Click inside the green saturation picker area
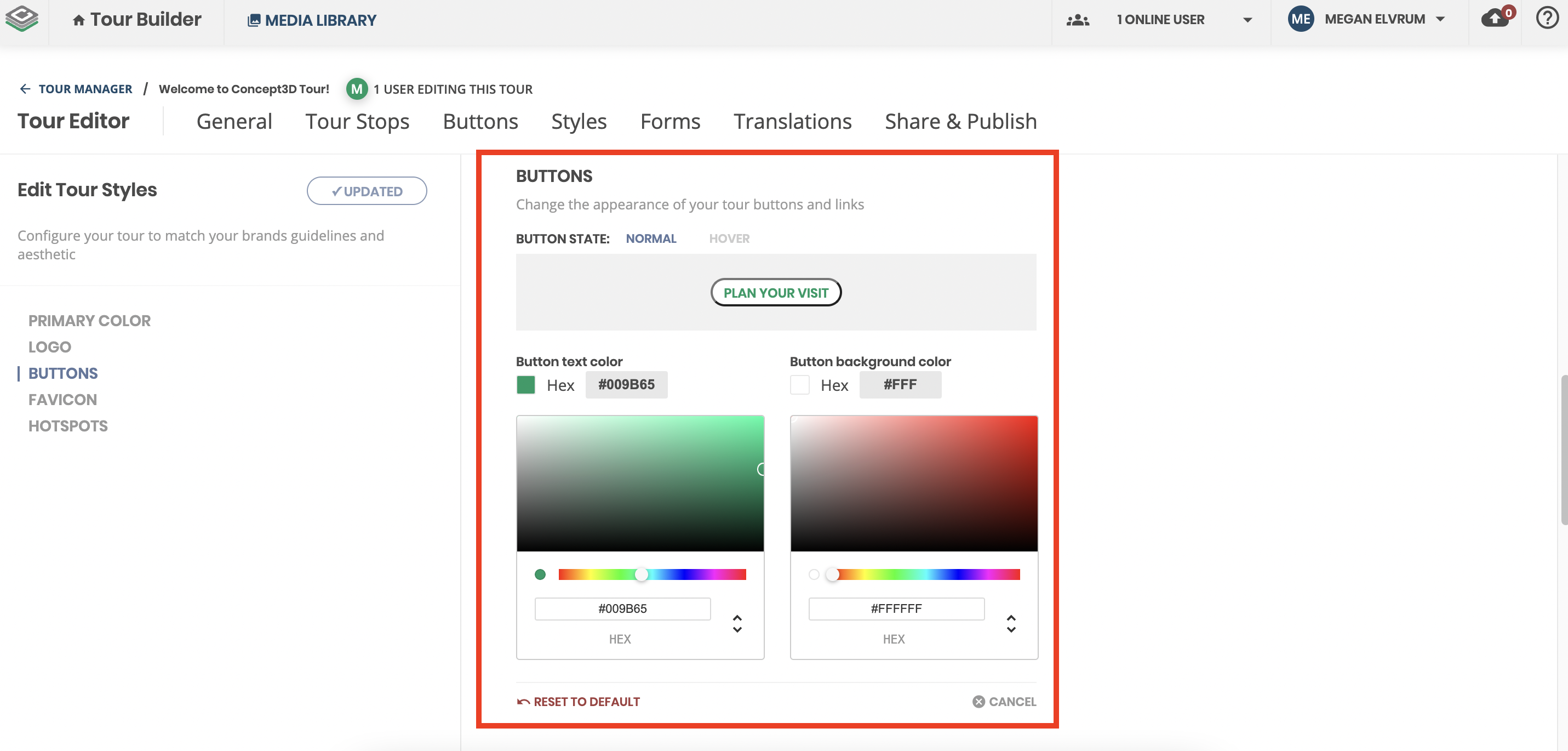This screenshot has height=751, width=1568. point(640,483)
